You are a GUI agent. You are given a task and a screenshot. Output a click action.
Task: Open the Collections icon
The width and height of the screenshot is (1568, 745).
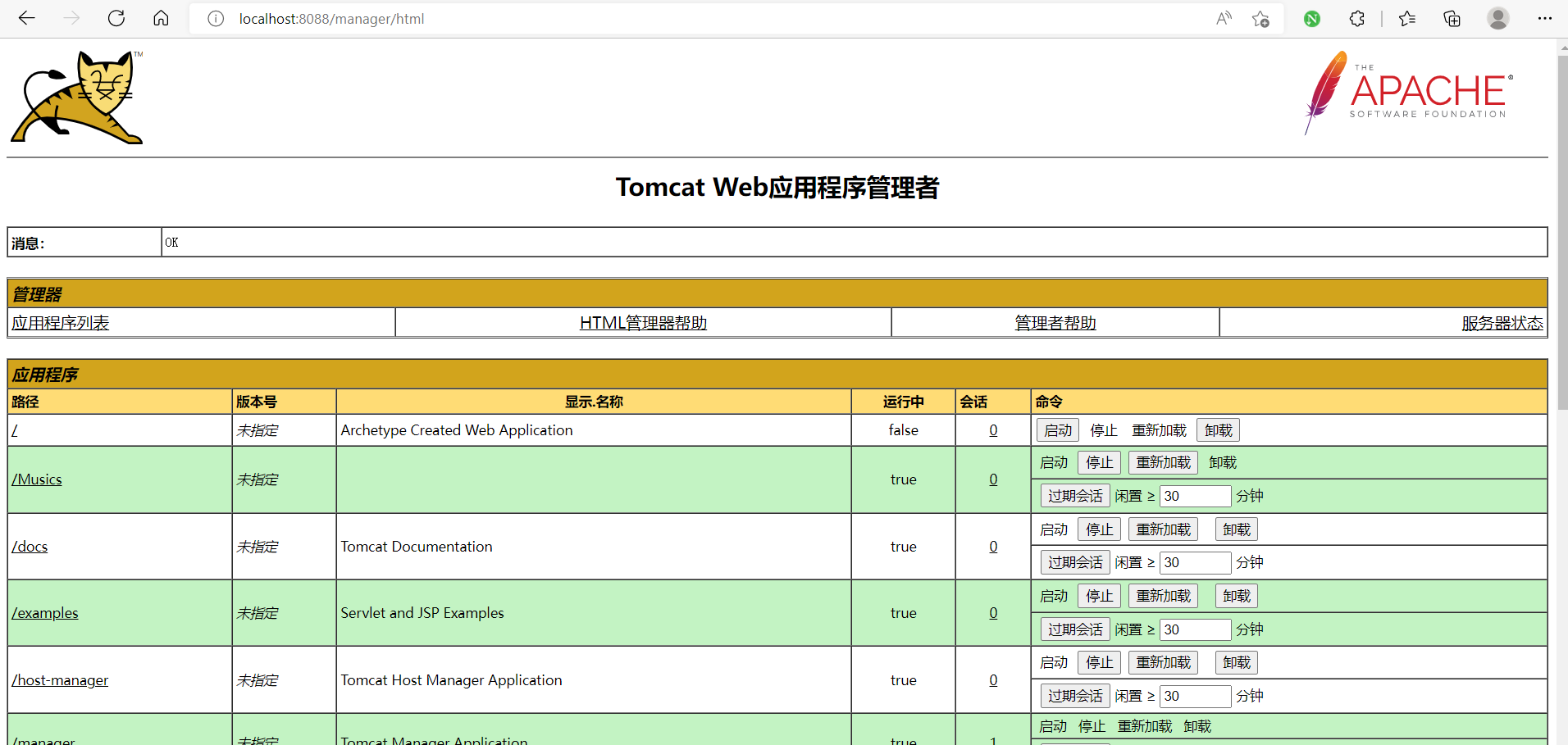1452,19
